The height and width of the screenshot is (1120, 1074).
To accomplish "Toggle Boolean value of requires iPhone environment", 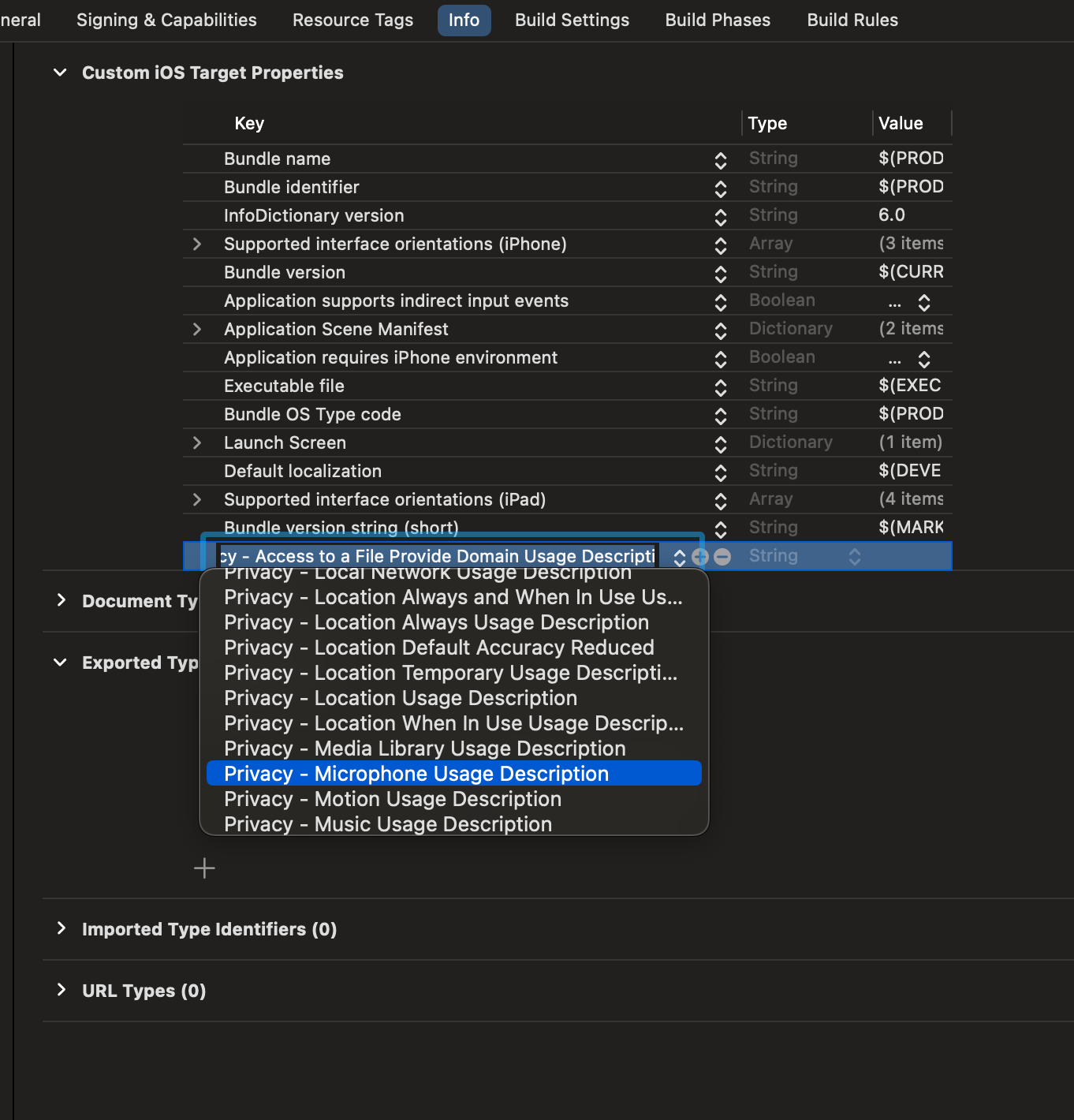I will (x=924, y=359).
